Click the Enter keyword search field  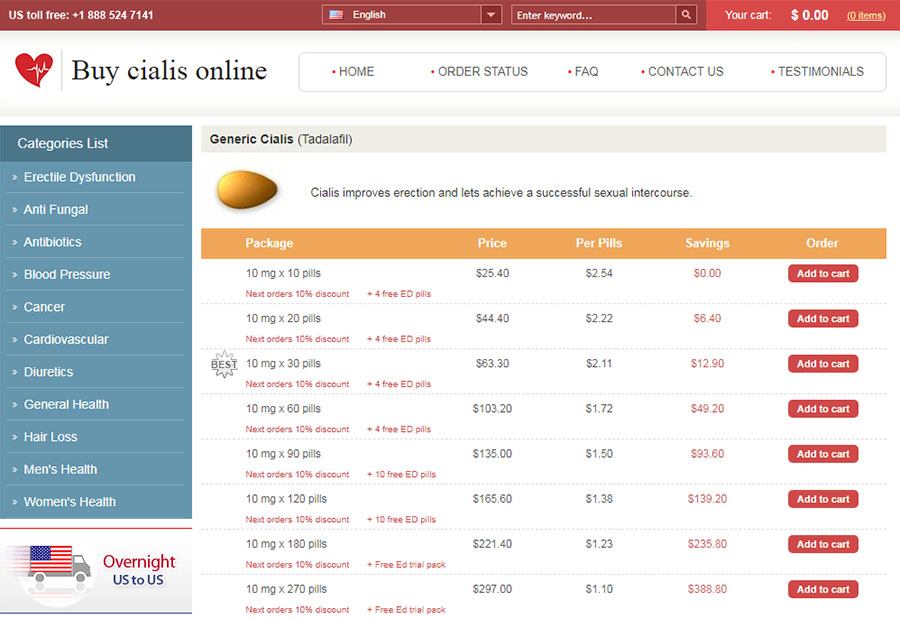pos(593,15)
